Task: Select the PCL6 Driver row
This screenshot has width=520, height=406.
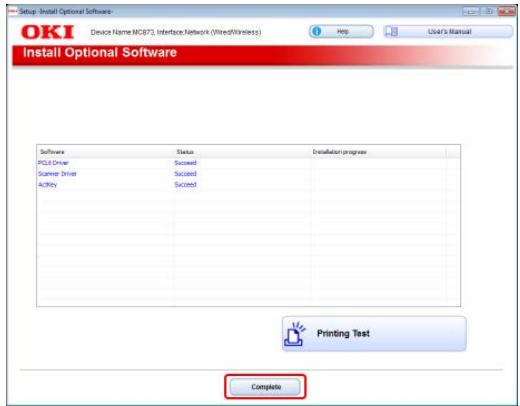Action: click(x=248, y=163)
